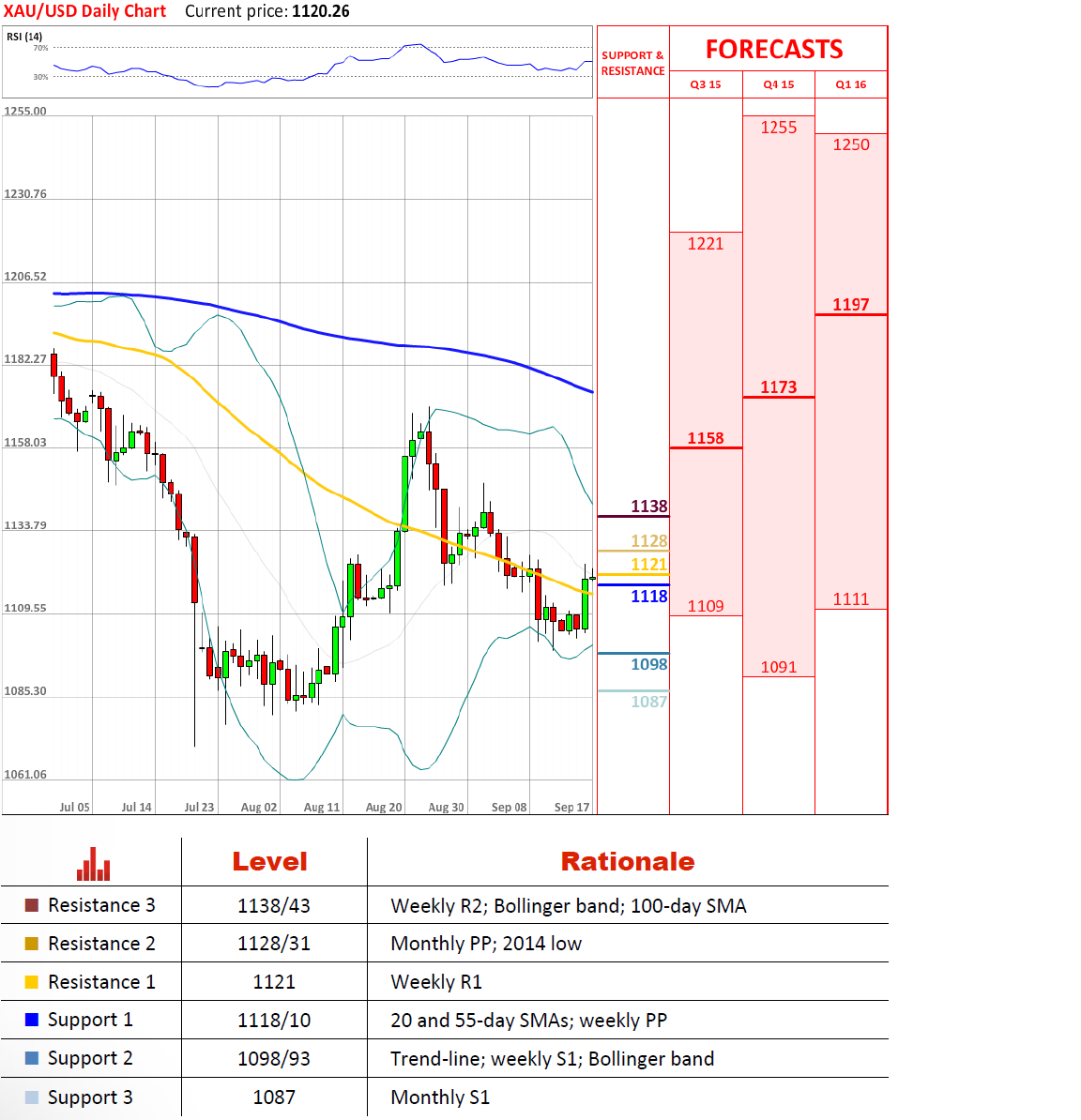Click the Sep 17 date label

point(571,807)
